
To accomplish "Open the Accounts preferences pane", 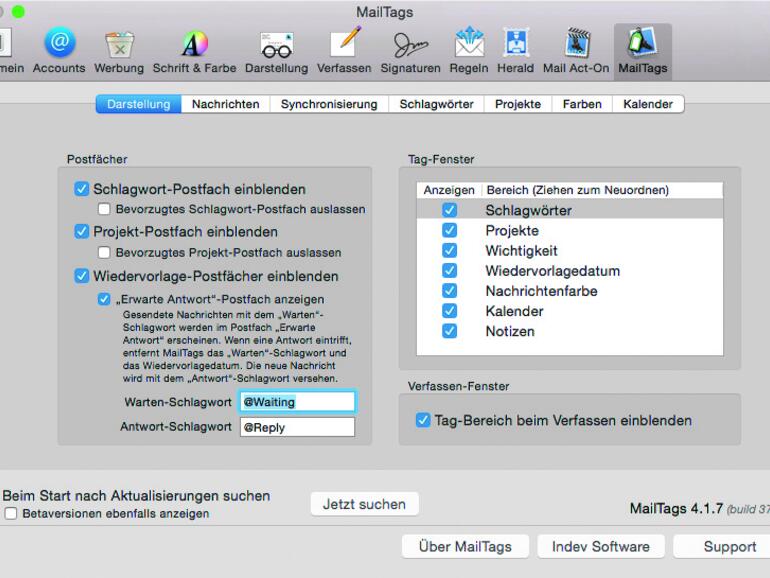I will click(59, 51).
